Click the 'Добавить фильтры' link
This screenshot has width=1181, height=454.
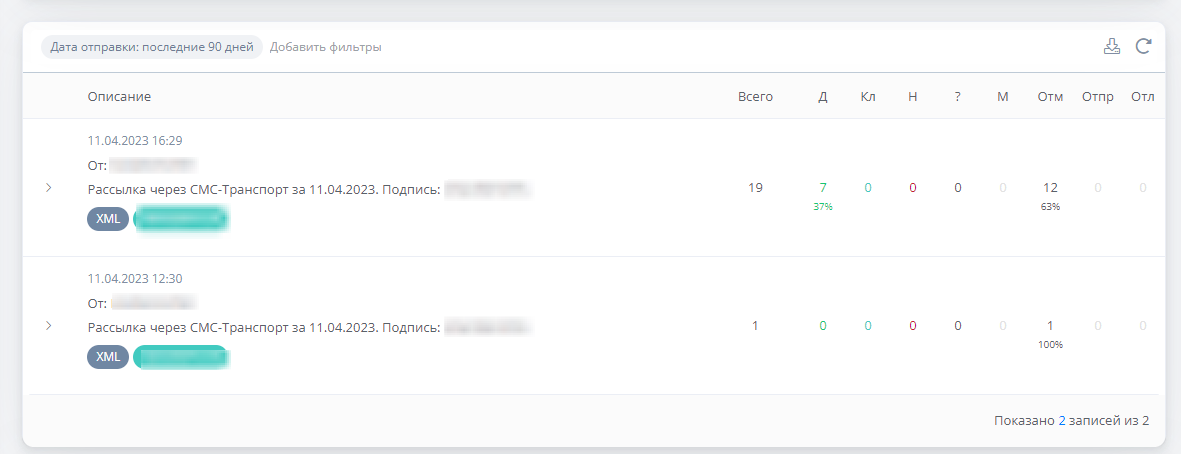325,47
